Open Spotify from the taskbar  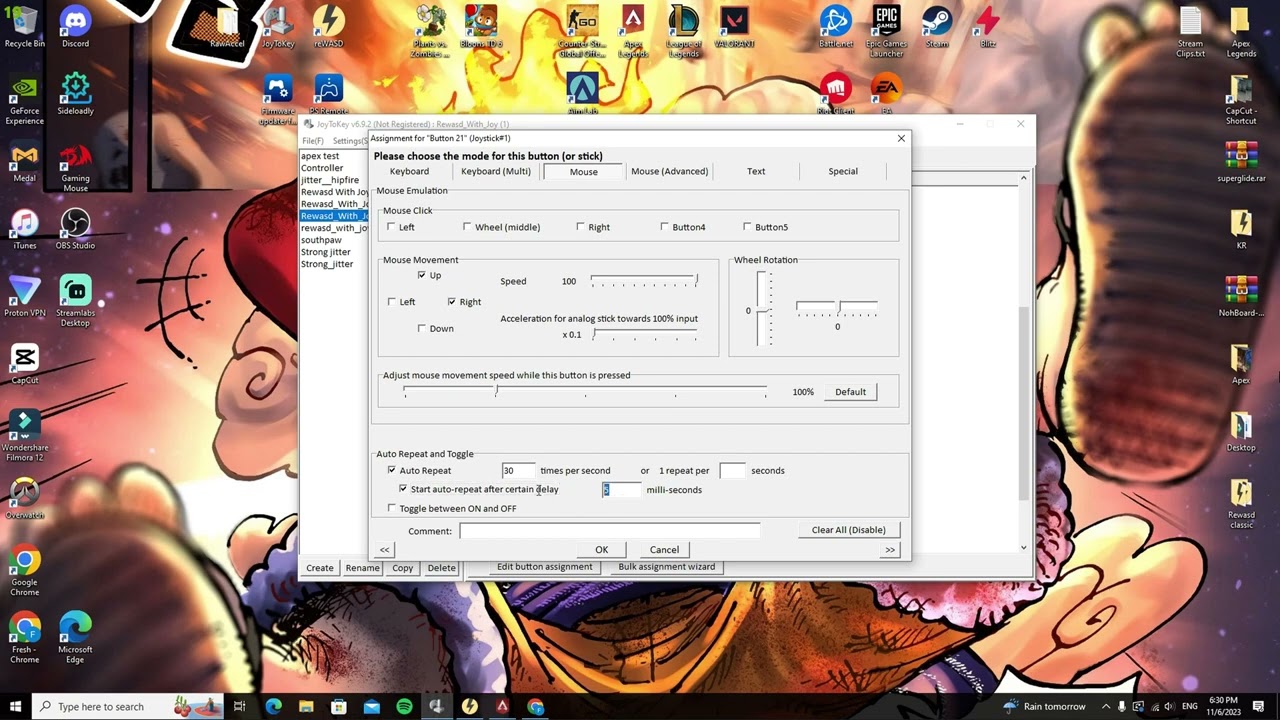click(x=404, y=706)
